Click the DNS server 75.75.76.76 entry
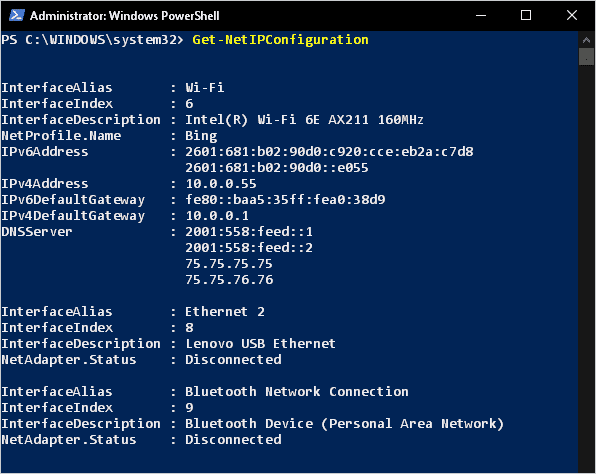Viewport: 596px width, 474px height. tap(229, 280)
